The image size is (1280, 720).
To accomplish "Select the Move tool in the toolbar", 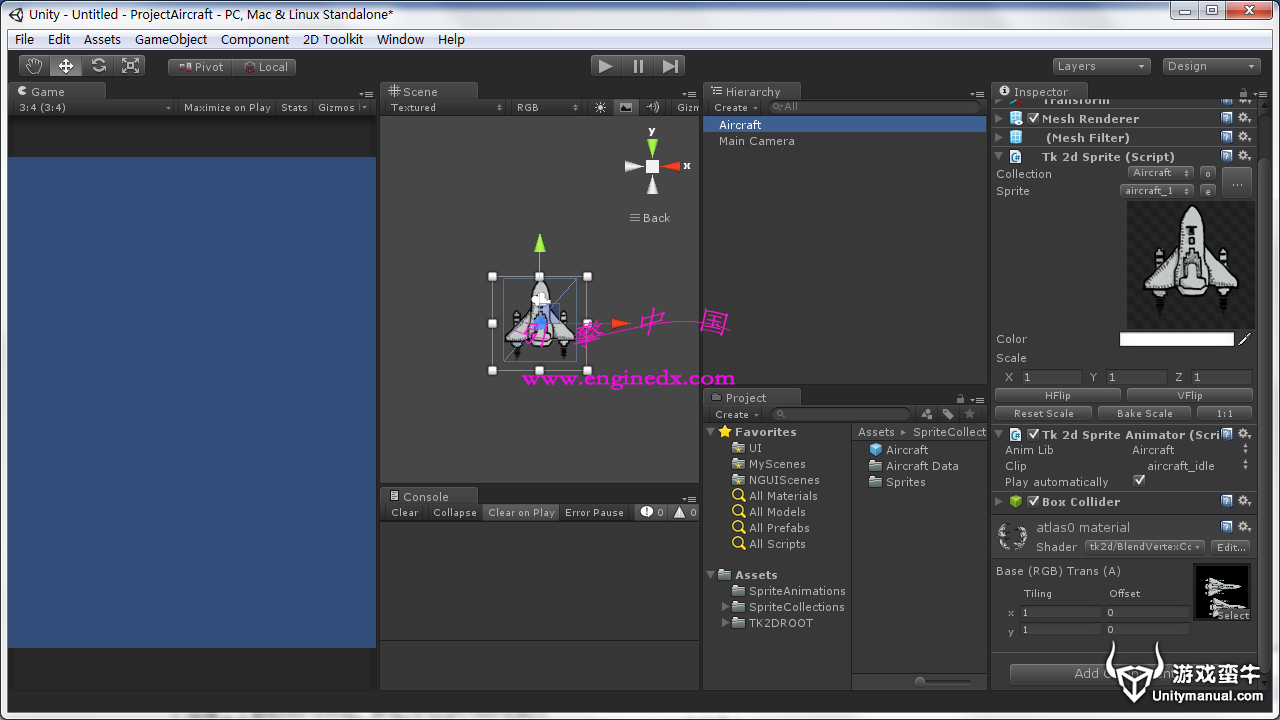I will coord(66,66).
